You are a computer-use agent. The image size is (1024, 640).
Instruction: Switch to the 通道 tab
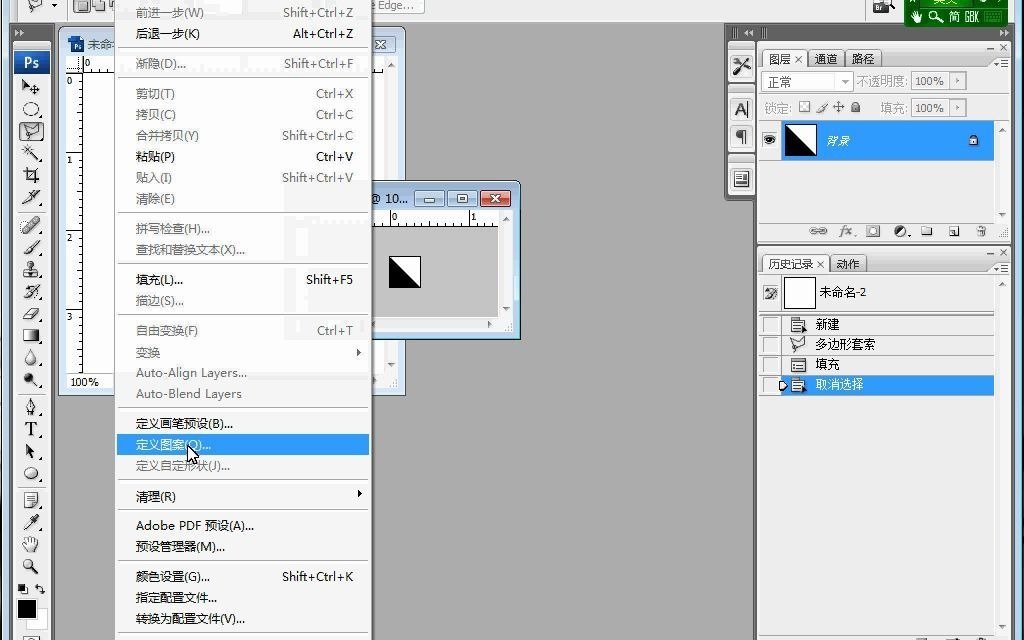point(826,59)
